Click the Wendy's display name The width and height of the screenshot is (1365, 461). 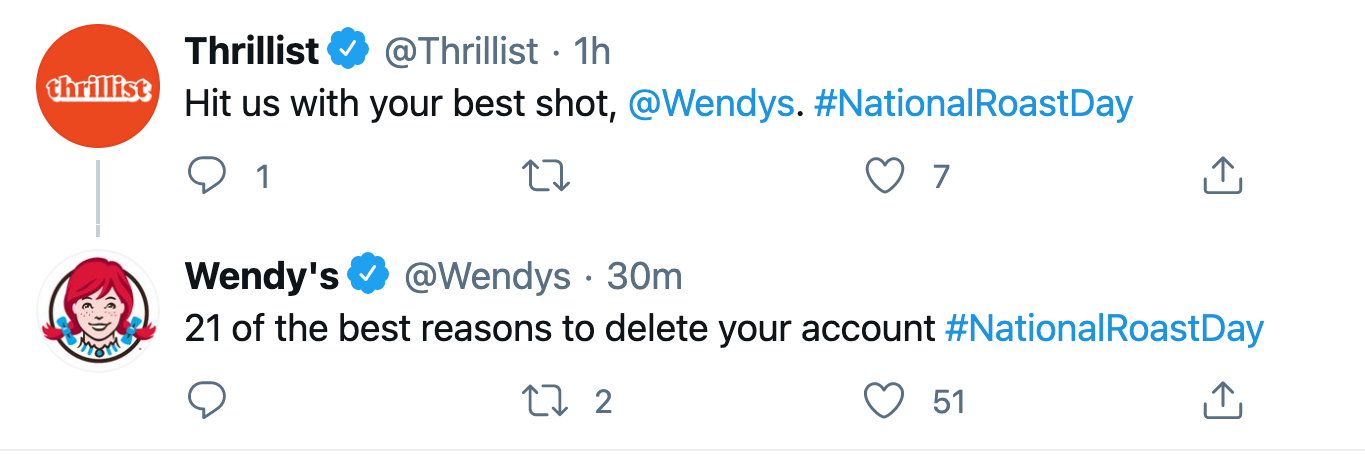262,276
